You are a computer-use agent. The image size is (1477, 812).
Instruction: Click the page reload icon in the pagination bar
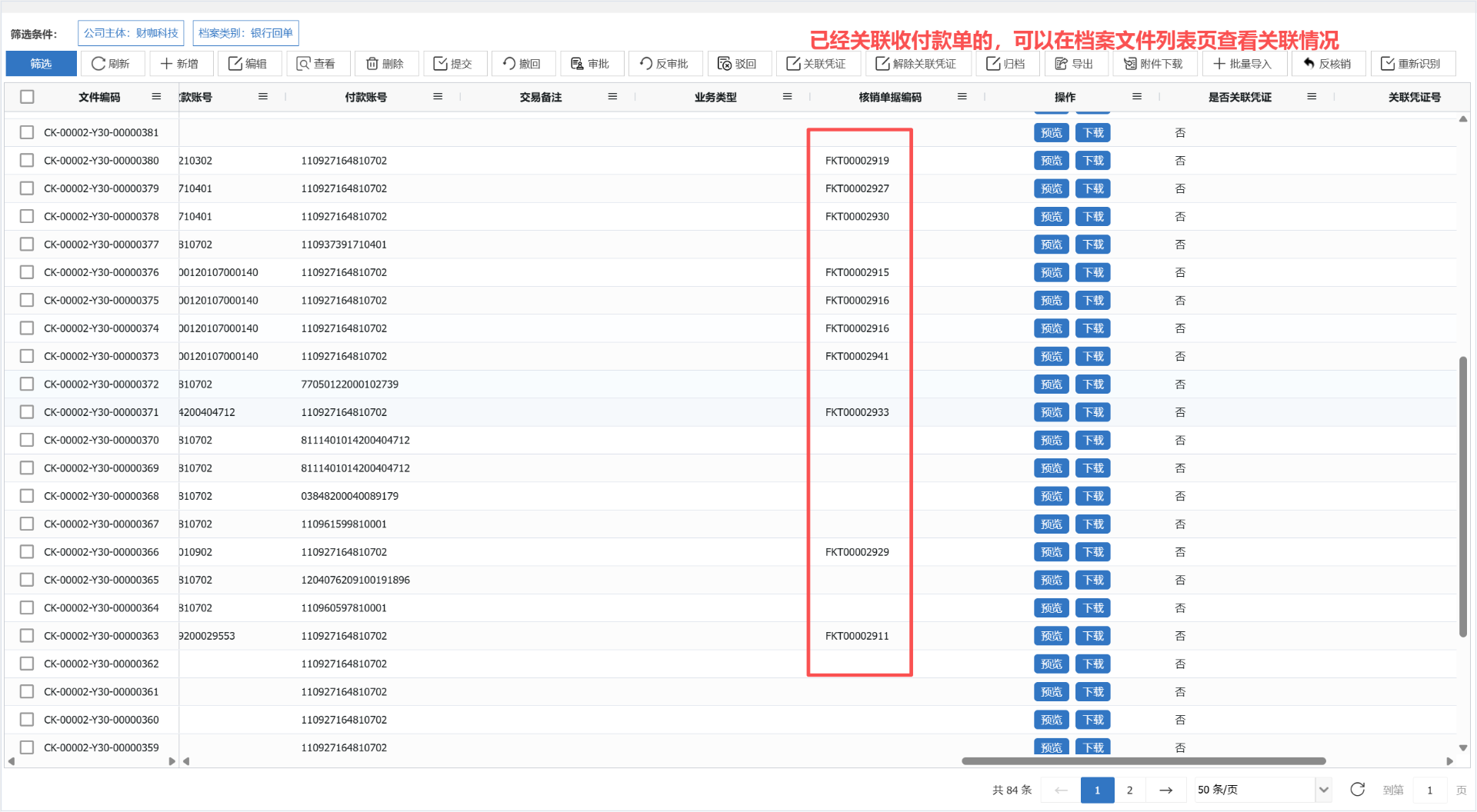pyautogui.click(x=1358, y=790)
